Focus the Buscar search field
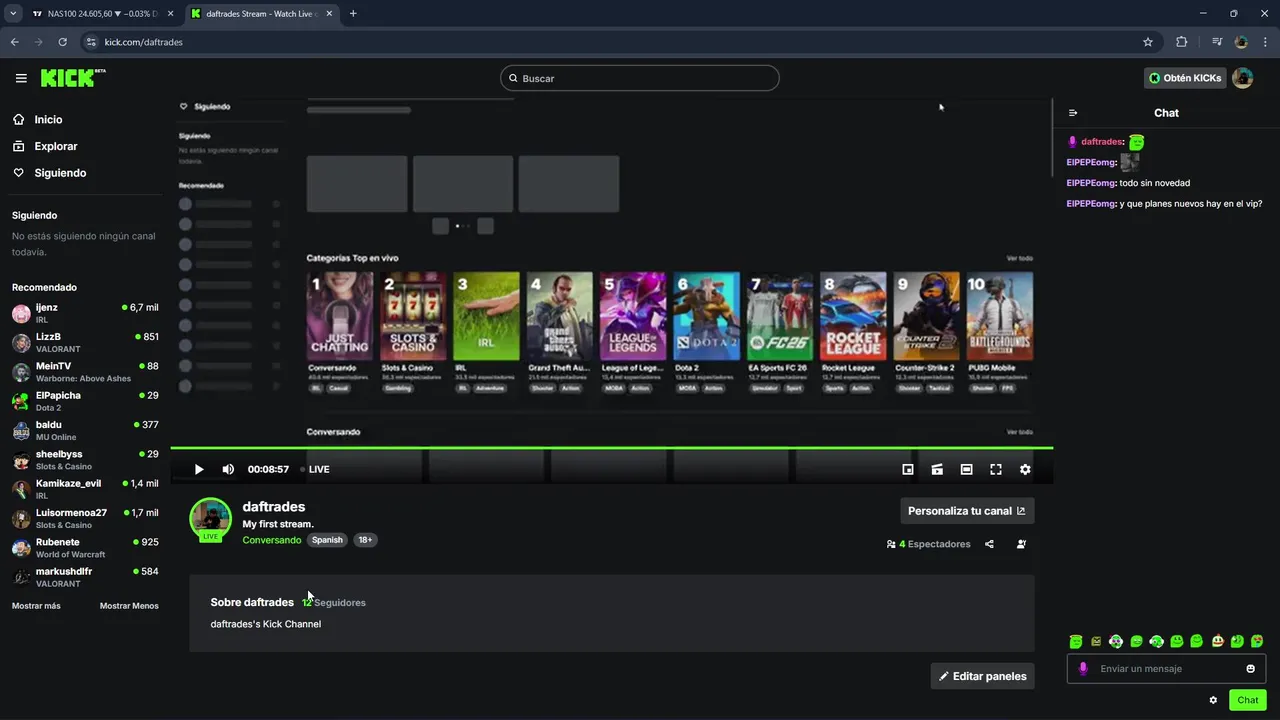The image size is (1280, 720). coord(640,78)
